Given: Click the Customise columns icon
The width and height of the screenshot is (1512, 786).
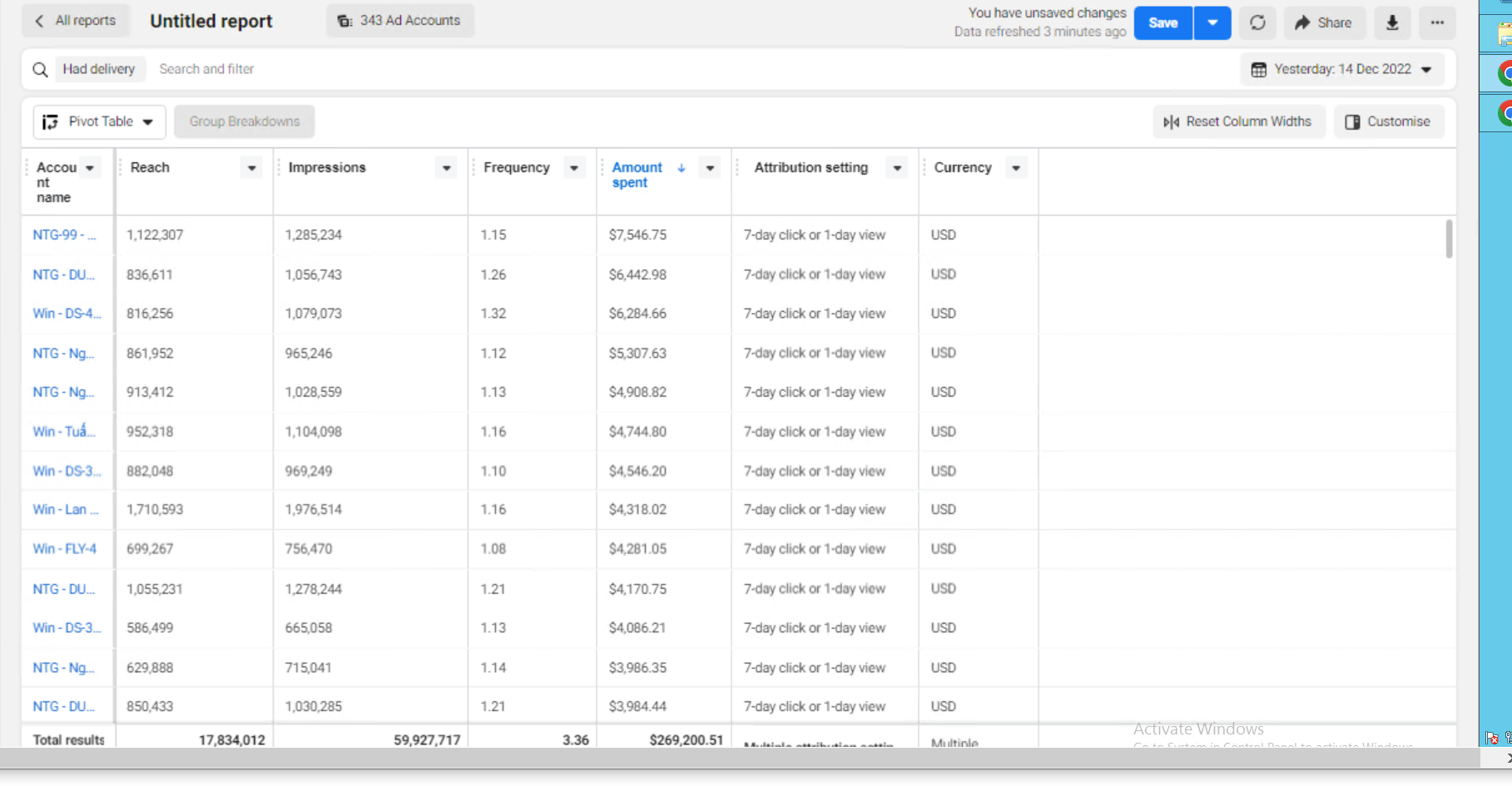Looking at the screenshot, I should 1352,122.
